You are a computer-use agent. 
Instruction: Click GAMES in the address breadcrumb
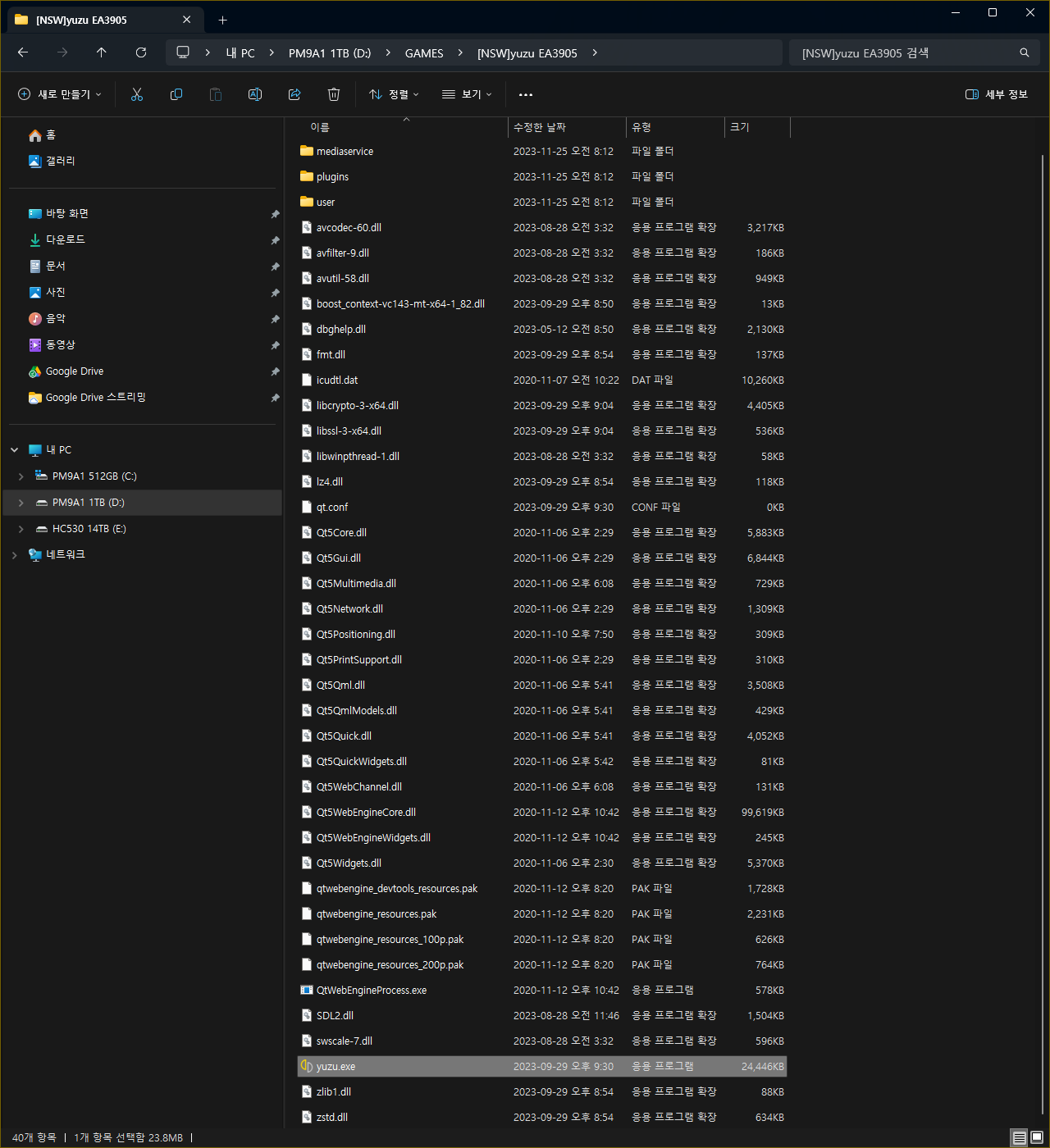[x=424, y=53]
